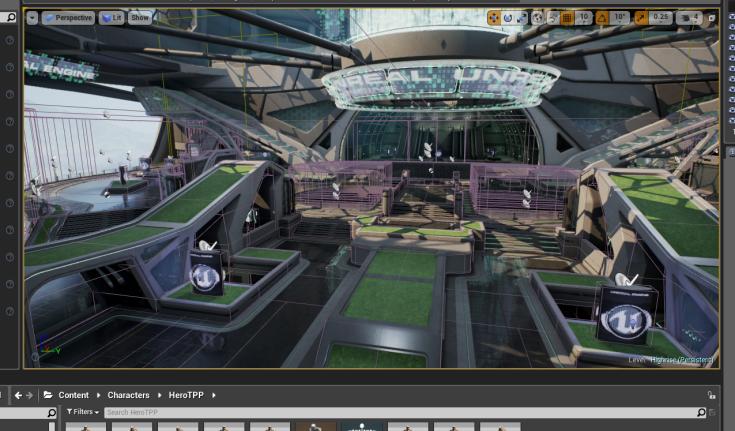Toggle rotation snapping angle icon
735x431 pixels.
[602, 18]
